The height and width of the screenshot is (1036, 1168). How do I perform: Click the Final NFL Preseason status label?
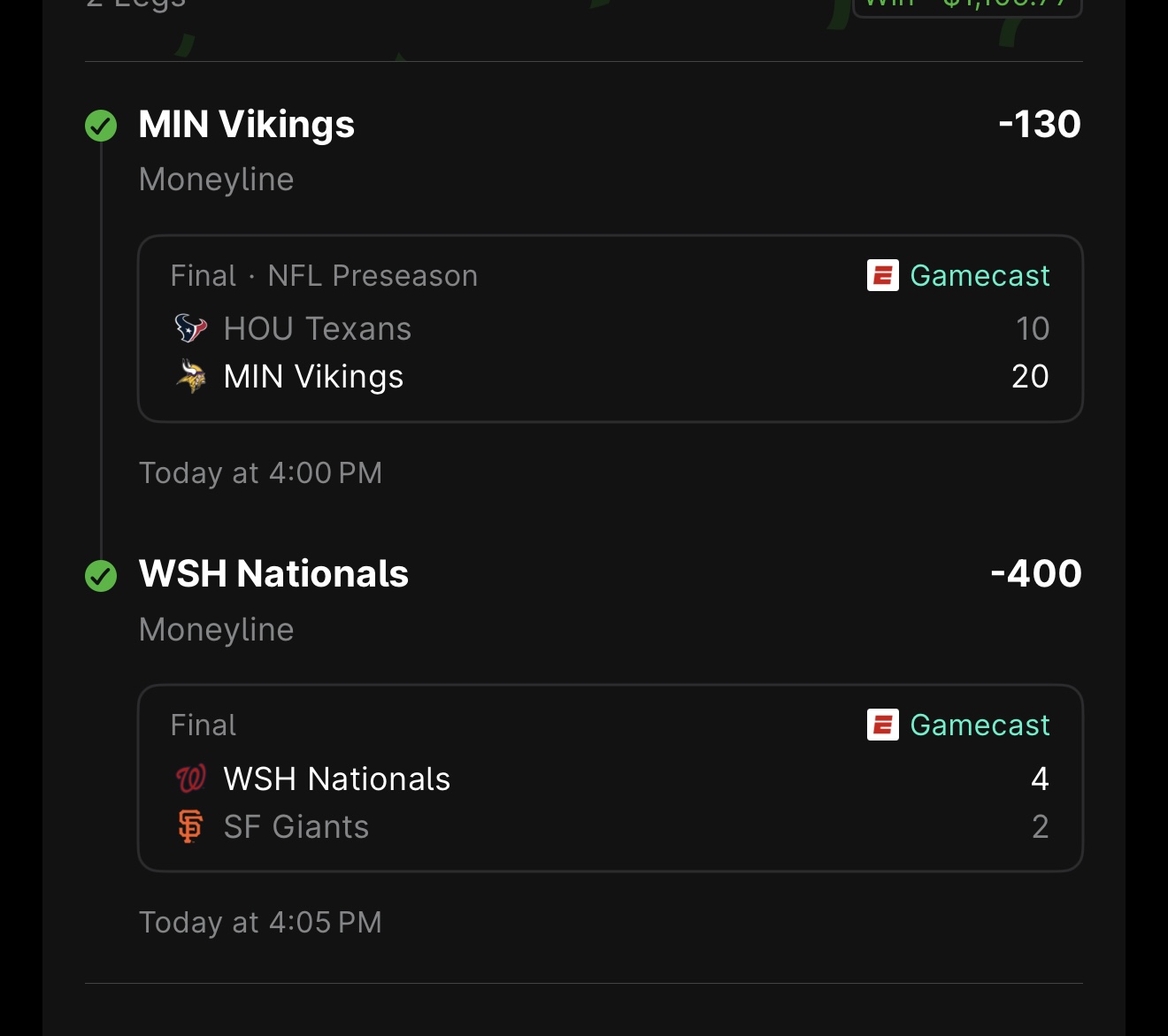(324, 276)
